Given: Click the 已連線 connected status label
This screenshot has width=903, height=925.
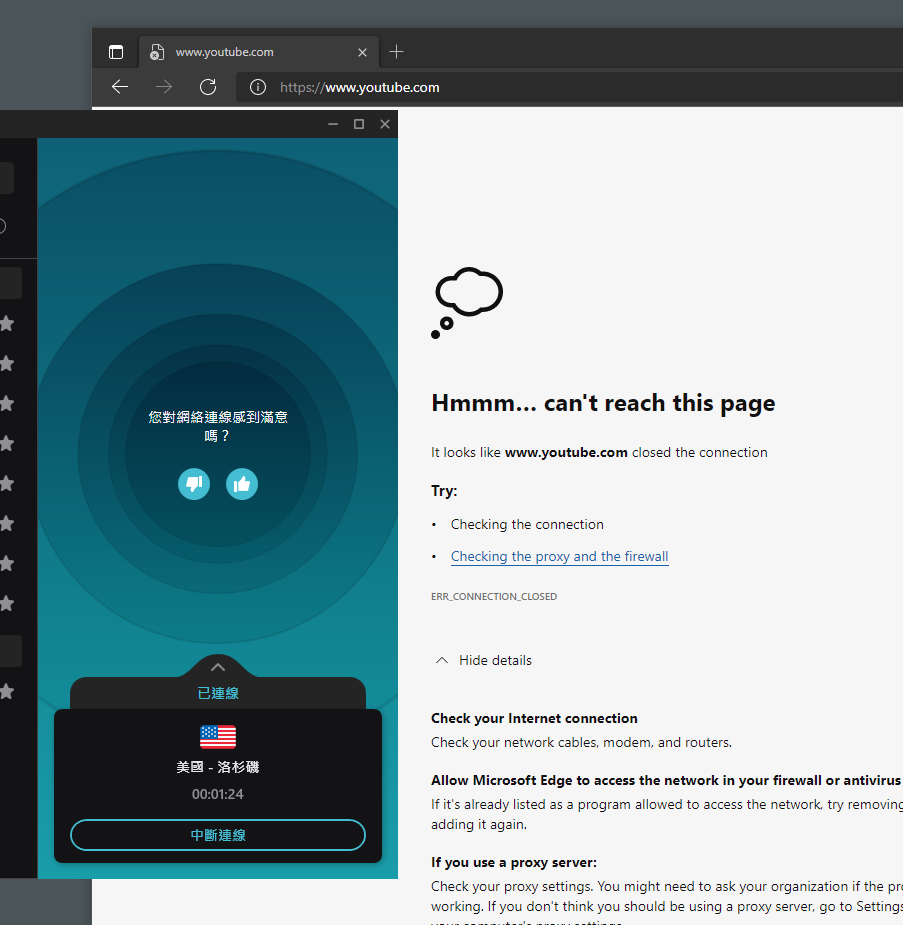Looking at the screenshot, I should pyautogui.click(x=218, y=693).
